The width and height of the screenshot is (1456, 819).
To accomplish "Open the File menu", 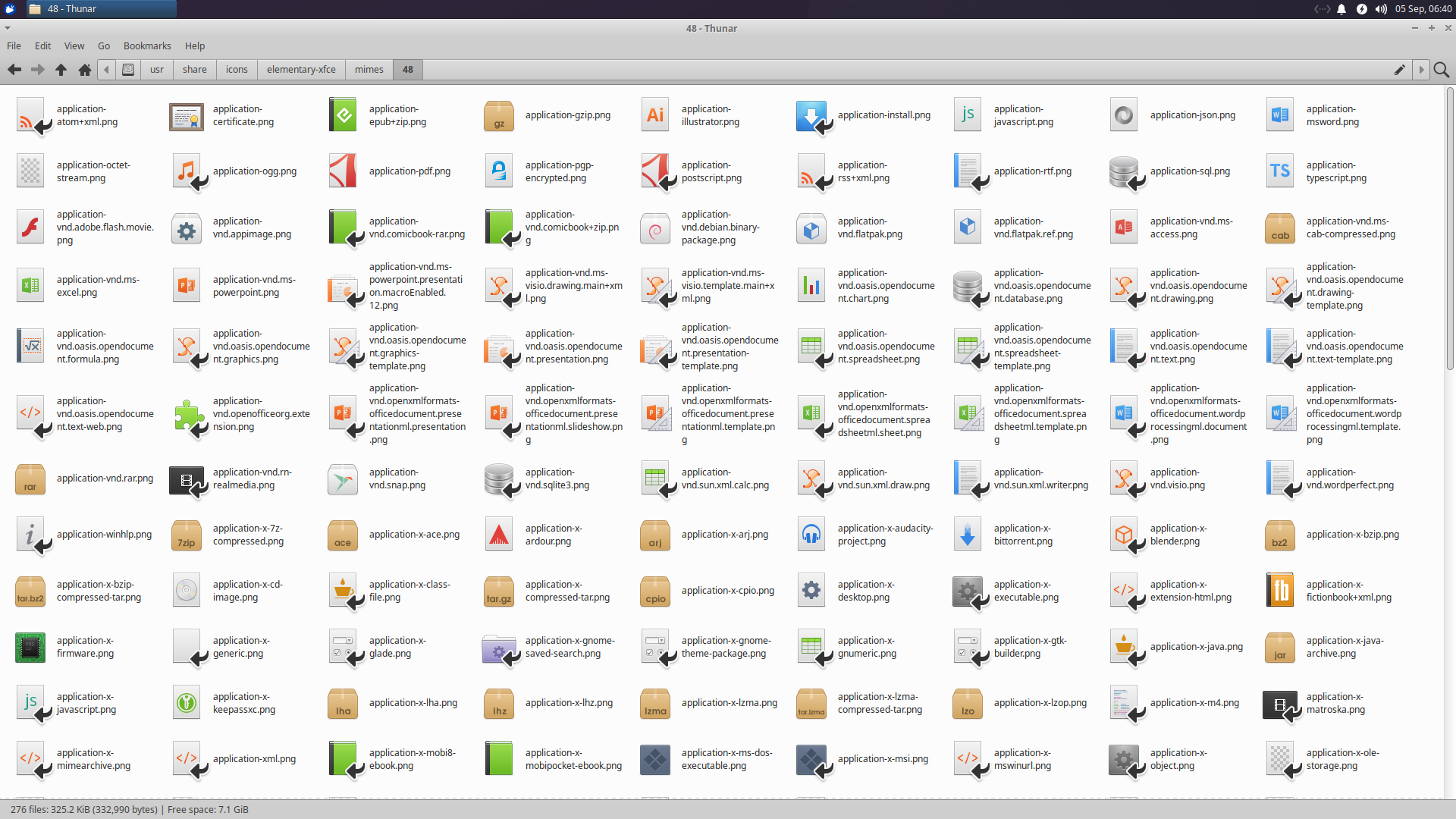I will pos(14,46).
